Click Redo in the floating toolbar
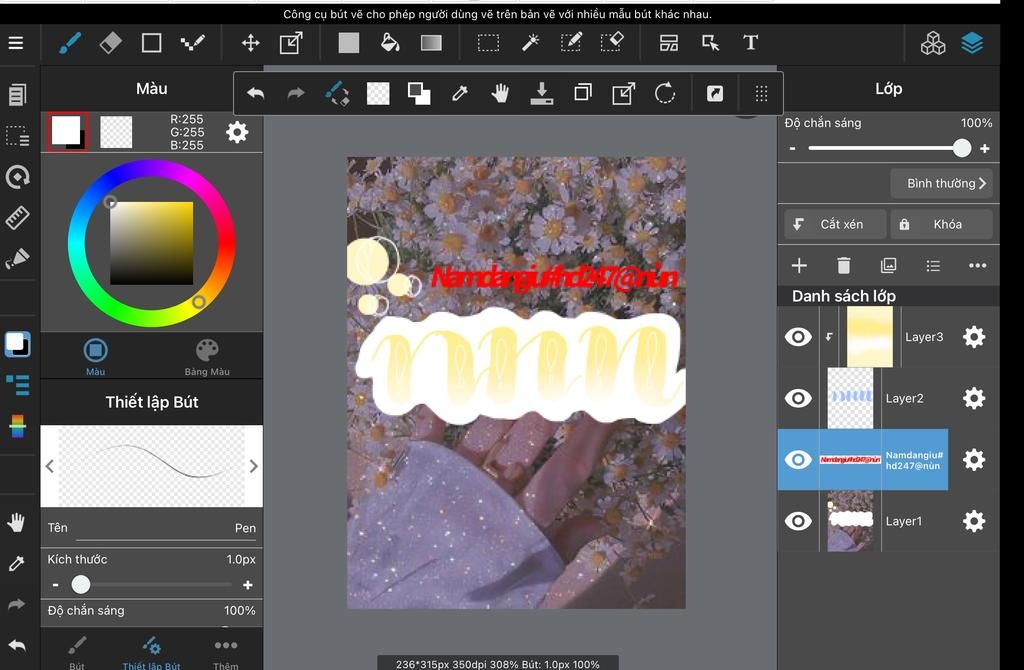This screenshot has height=670, width=1024. click(x=296, y=94)
